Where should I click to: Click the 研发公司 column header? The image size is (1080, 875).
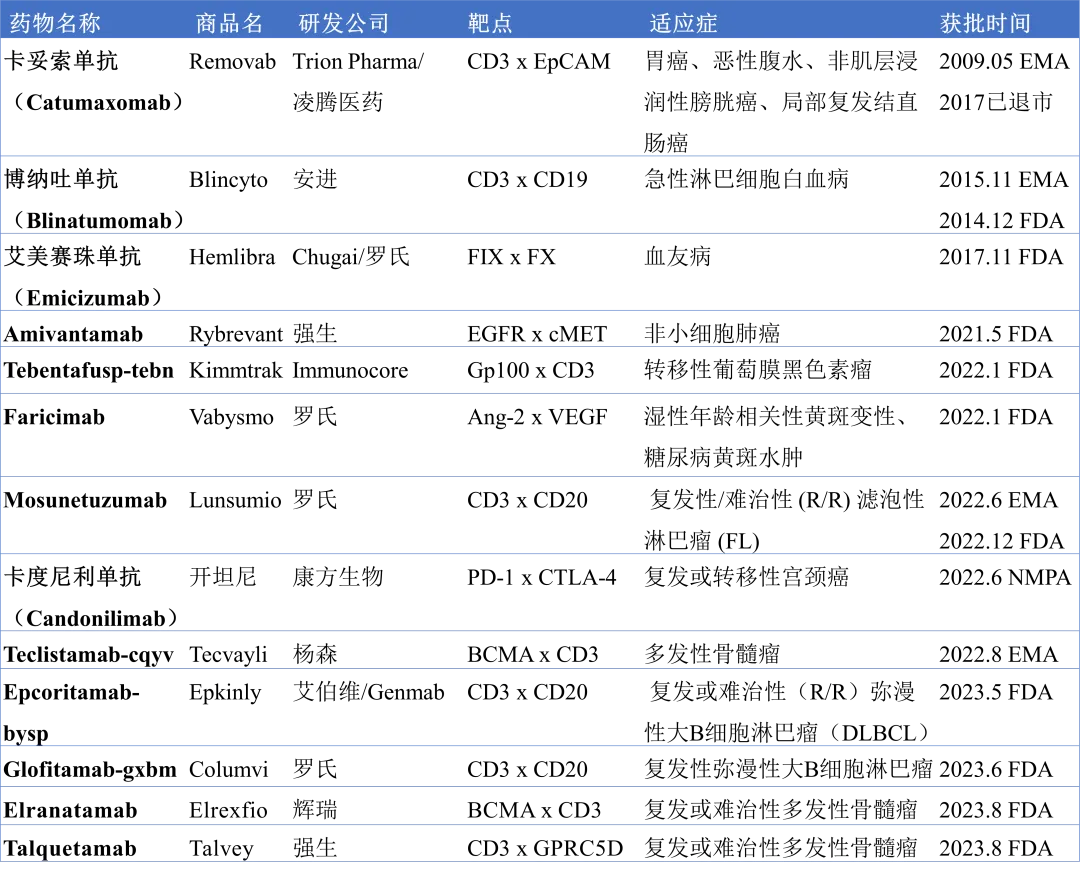click(344, 23)
